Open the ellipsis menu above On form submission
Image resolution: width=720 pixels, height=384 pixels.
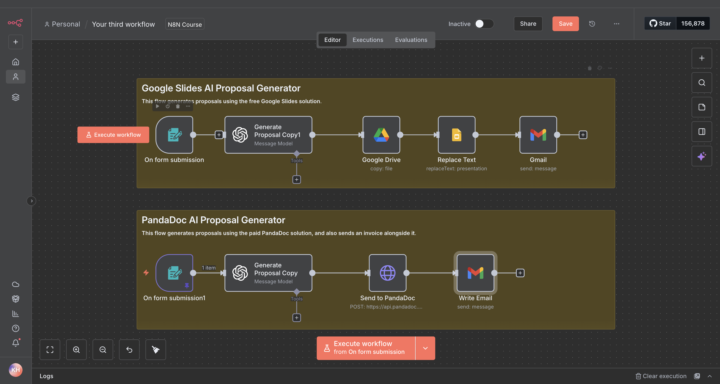tap(188, 106)
